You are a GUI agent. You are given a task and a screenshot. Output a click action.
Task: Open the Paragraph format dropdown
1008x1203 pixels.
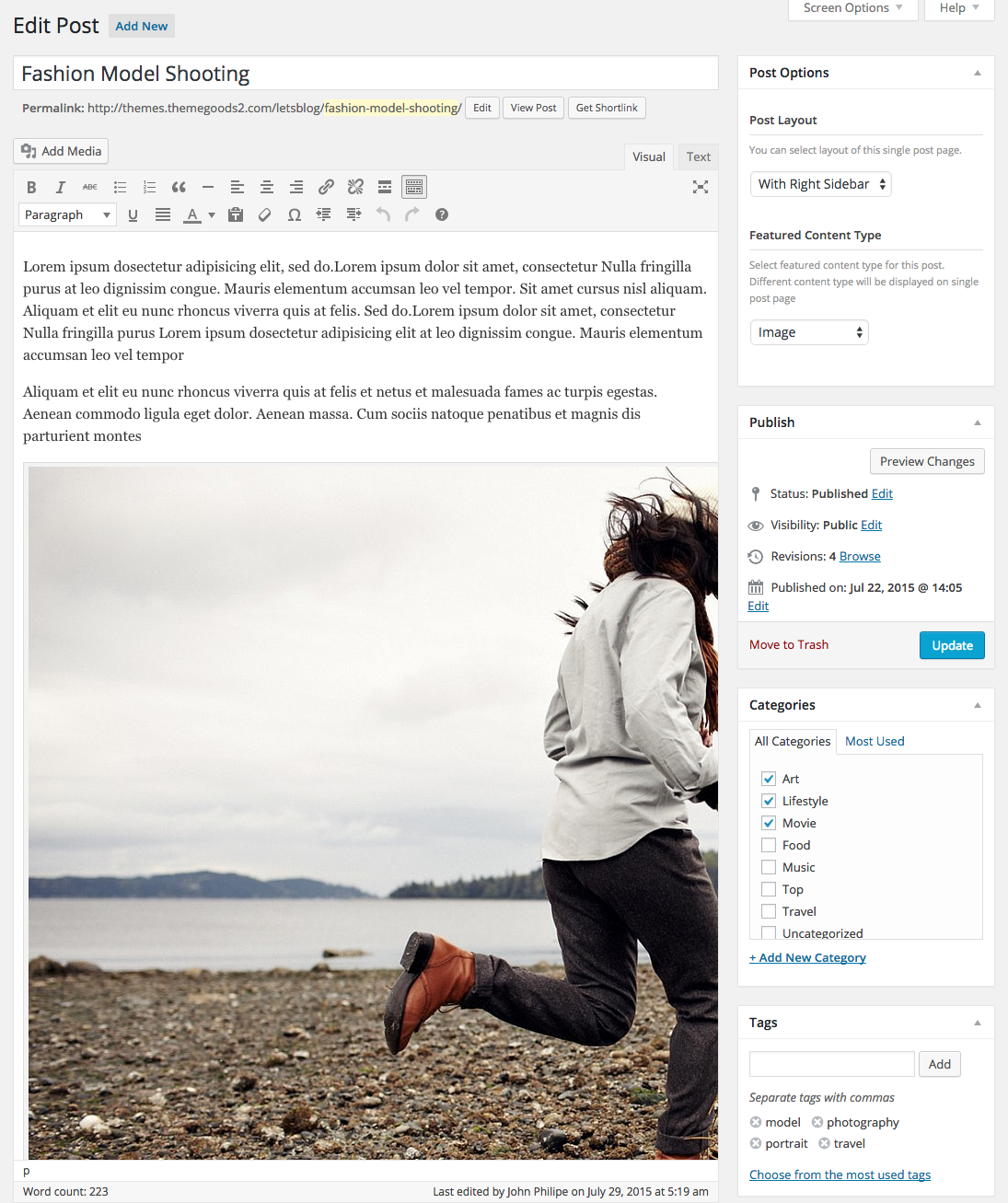click(67, 214)
